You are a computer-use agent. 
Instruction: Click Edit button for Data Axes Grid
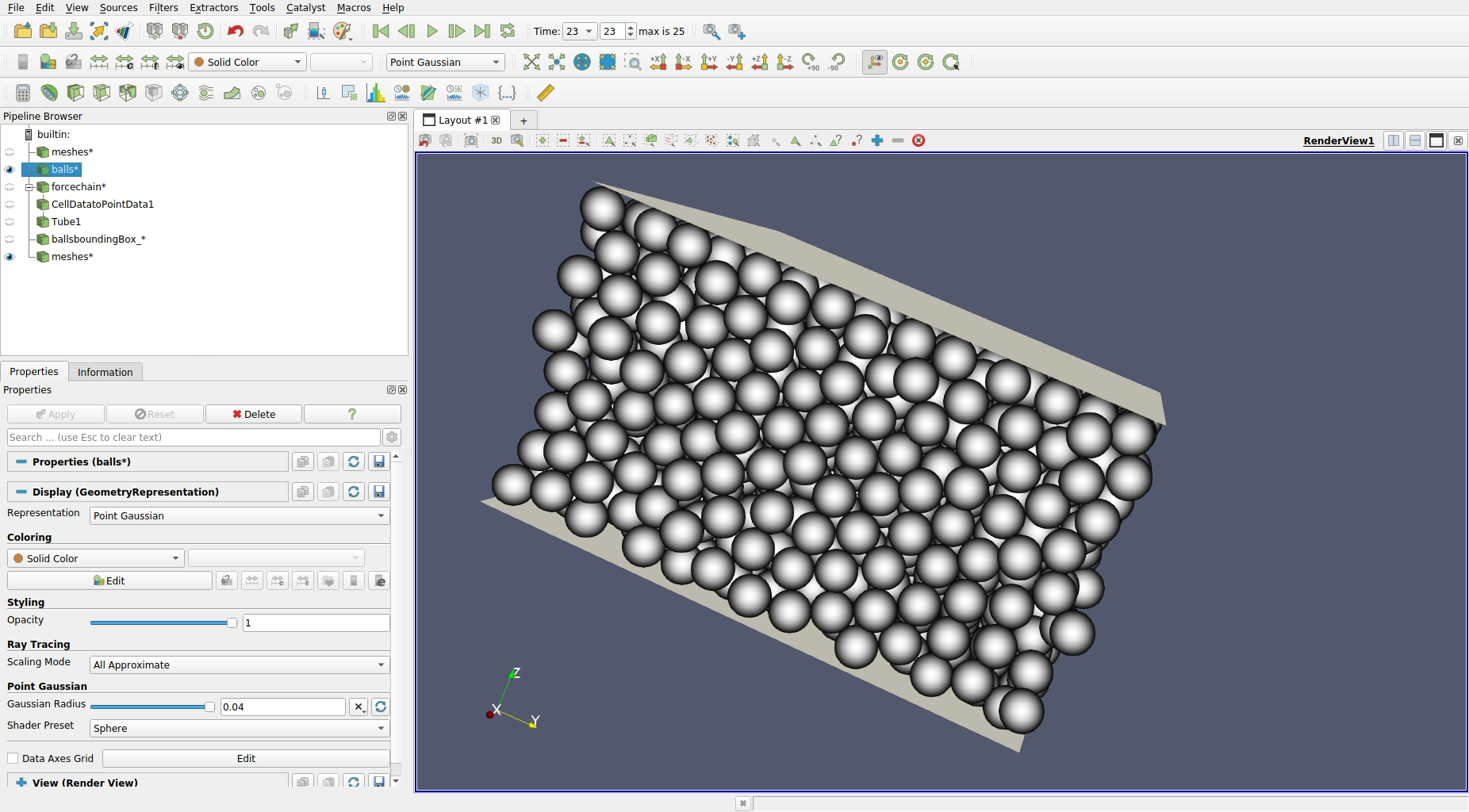[x=246, y=758]
